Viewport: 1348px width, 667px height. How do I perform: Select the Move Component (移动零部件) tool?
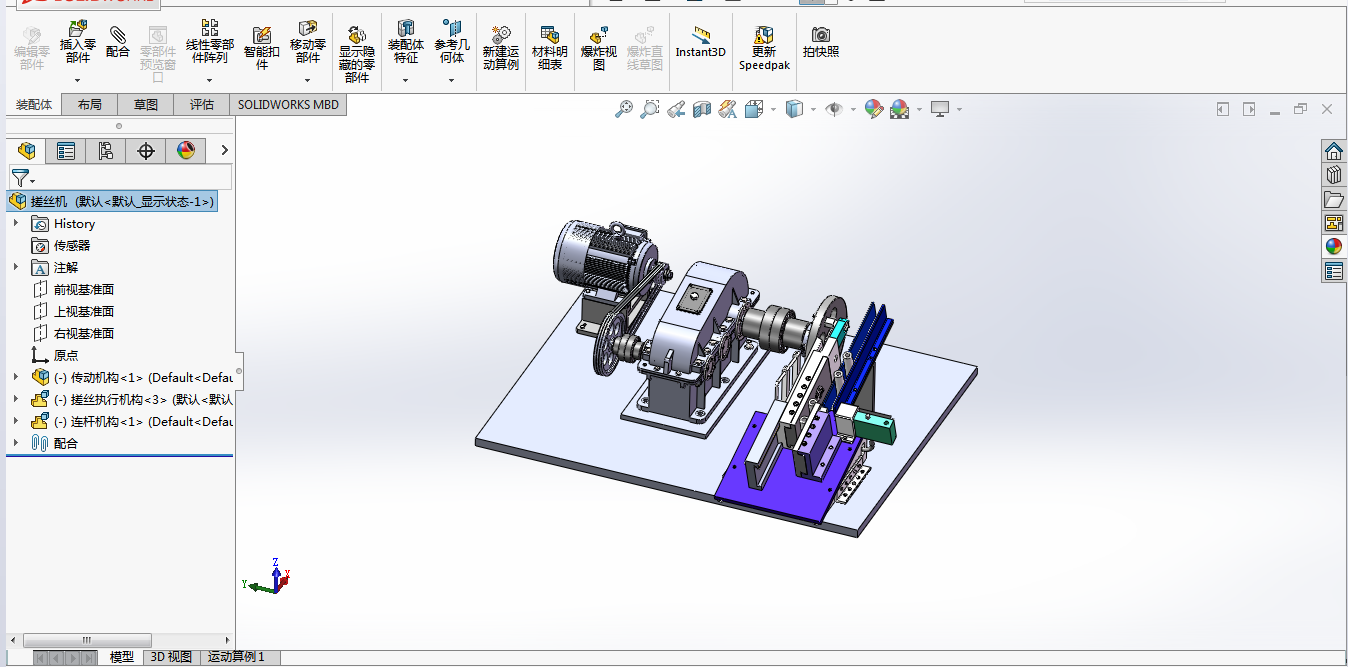click(x=308, y=42)
